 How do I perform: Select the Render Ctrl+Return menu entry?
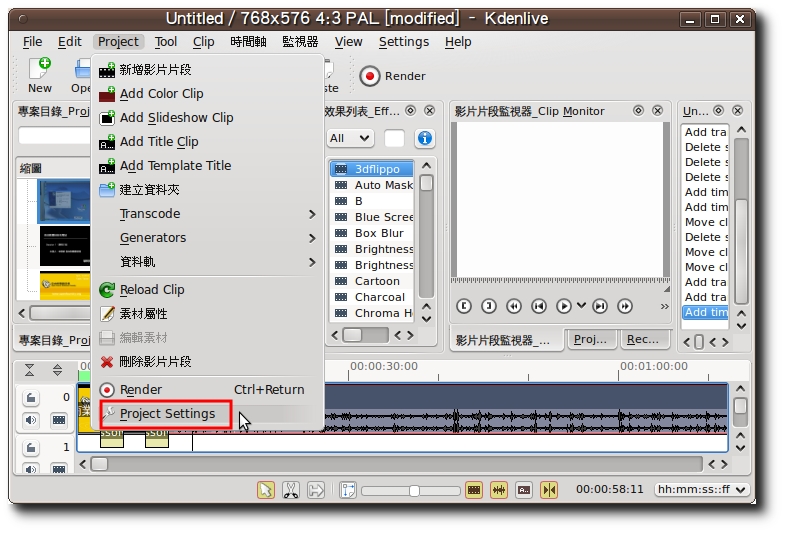(207, 390)
